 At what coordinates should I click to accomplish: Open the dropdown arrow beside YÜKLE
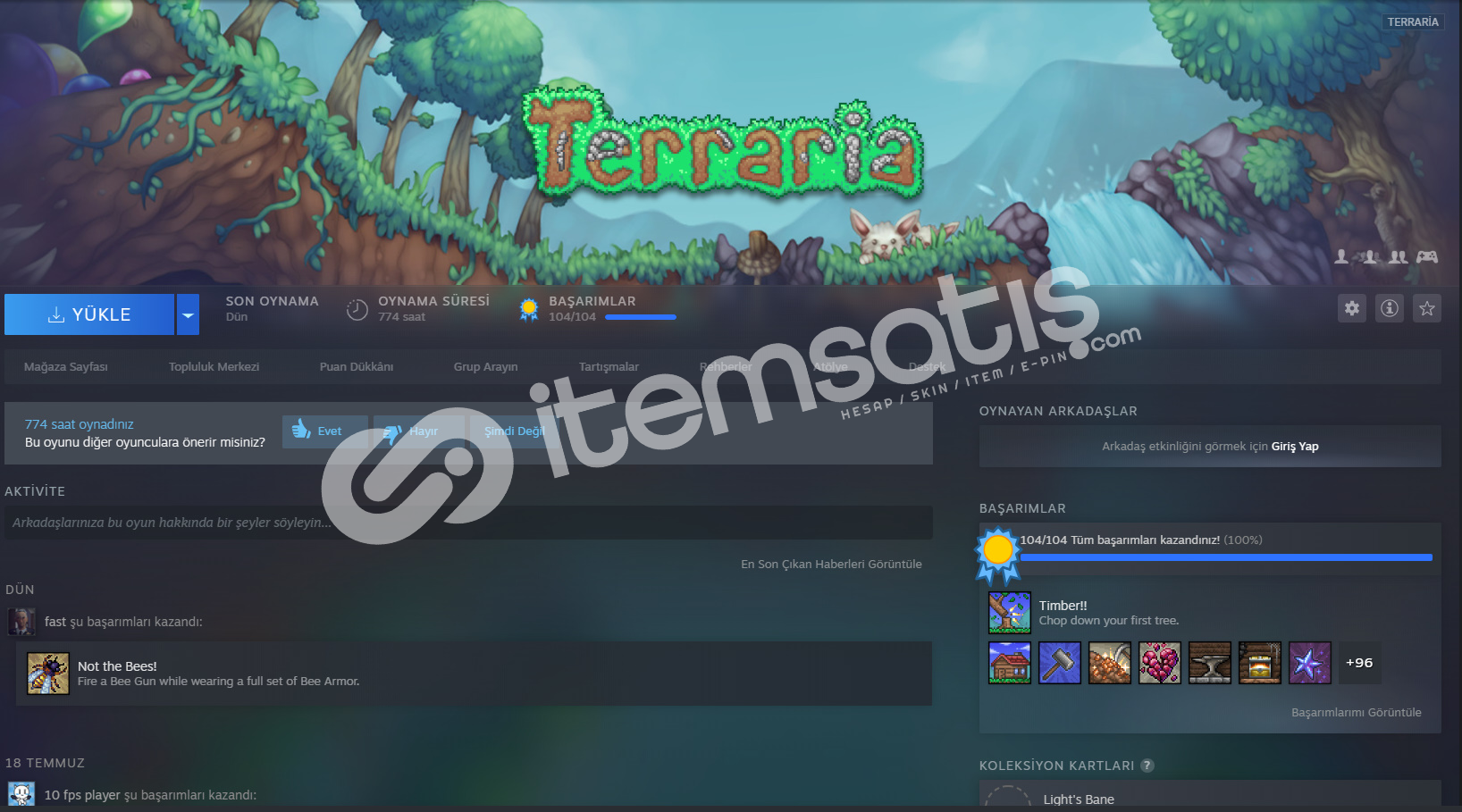188,314
